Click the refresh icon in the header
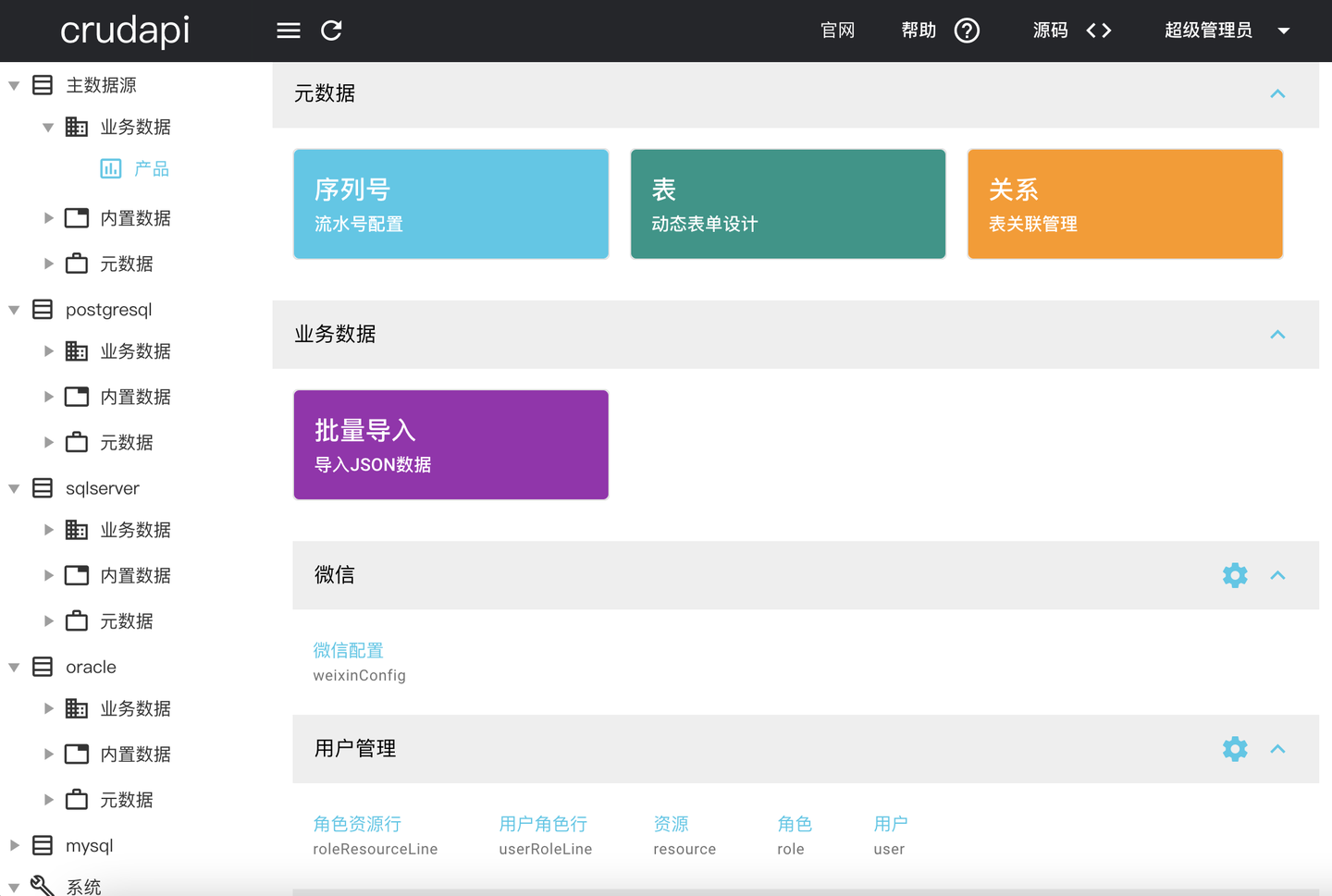Screen dimensions: 1332x896 pyautogui.click(x=331, y=31)
